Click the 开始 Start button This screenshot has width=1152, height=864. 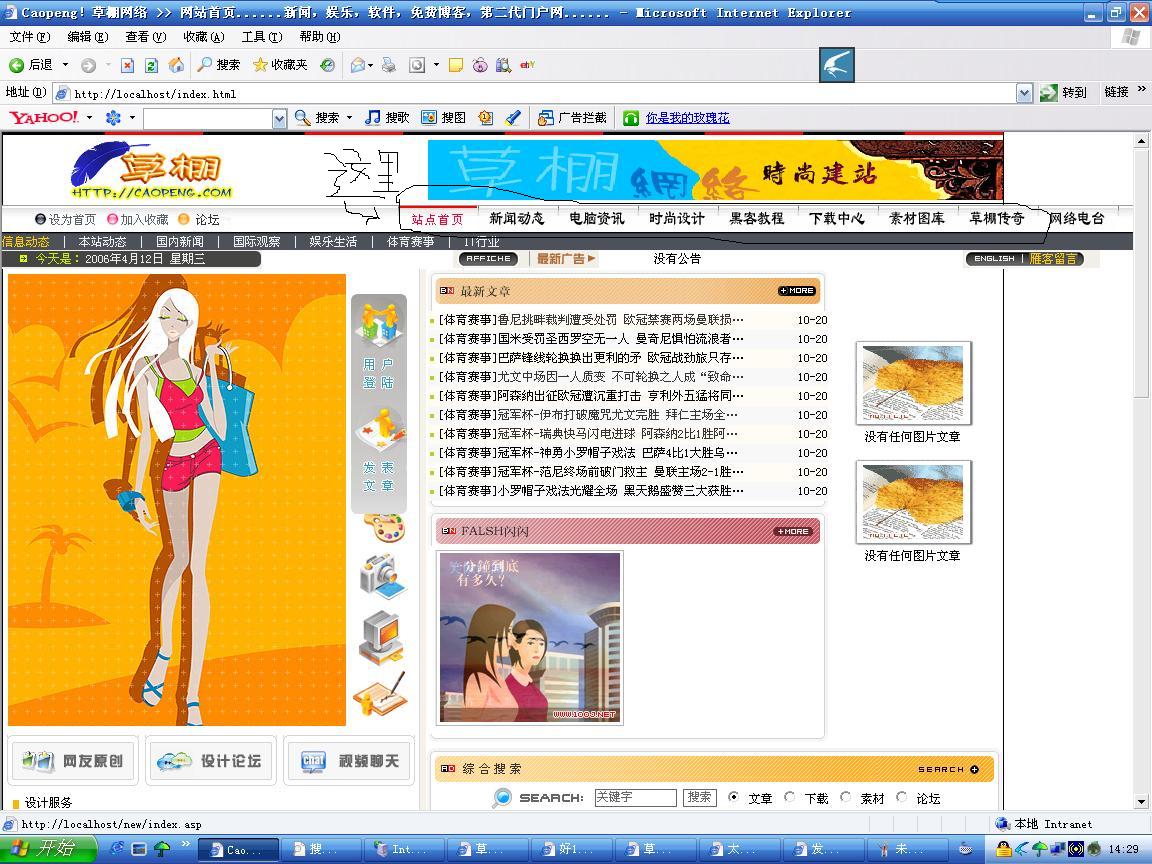pyautogui.click(x=48, y=849)
